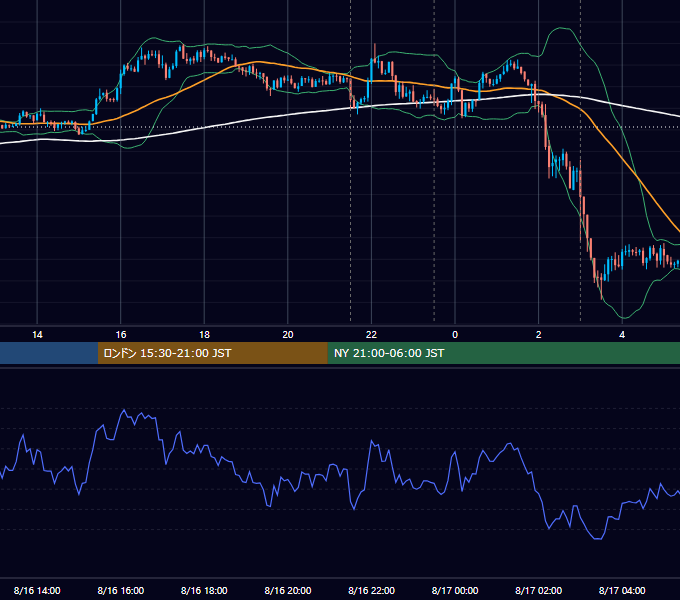Click the 8/17 04:00 time label
This screenshot has width=680, height=600.
[622, 590]
